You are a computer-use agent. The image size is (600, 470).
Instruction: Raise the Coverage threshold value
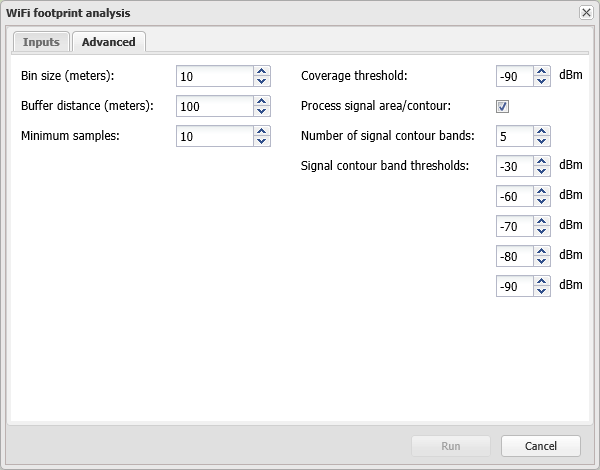click(542, 71)
